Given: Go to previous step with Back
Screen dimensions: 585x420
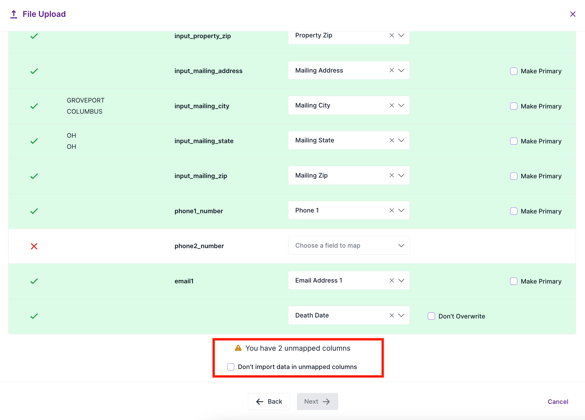Looking at the screenshot, I should [x=269, y=401].
